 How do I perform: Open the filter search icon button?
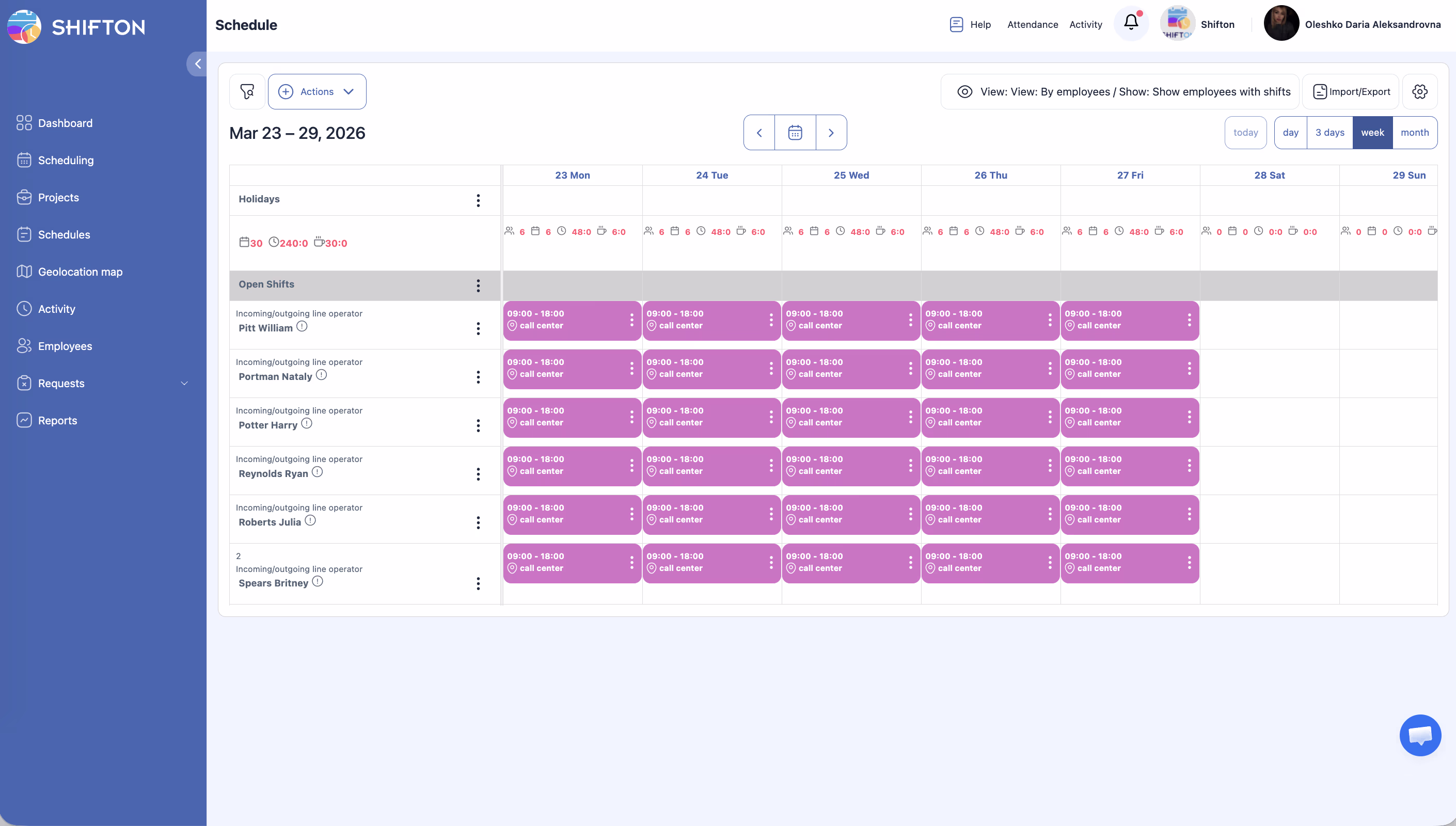point(247,91)
